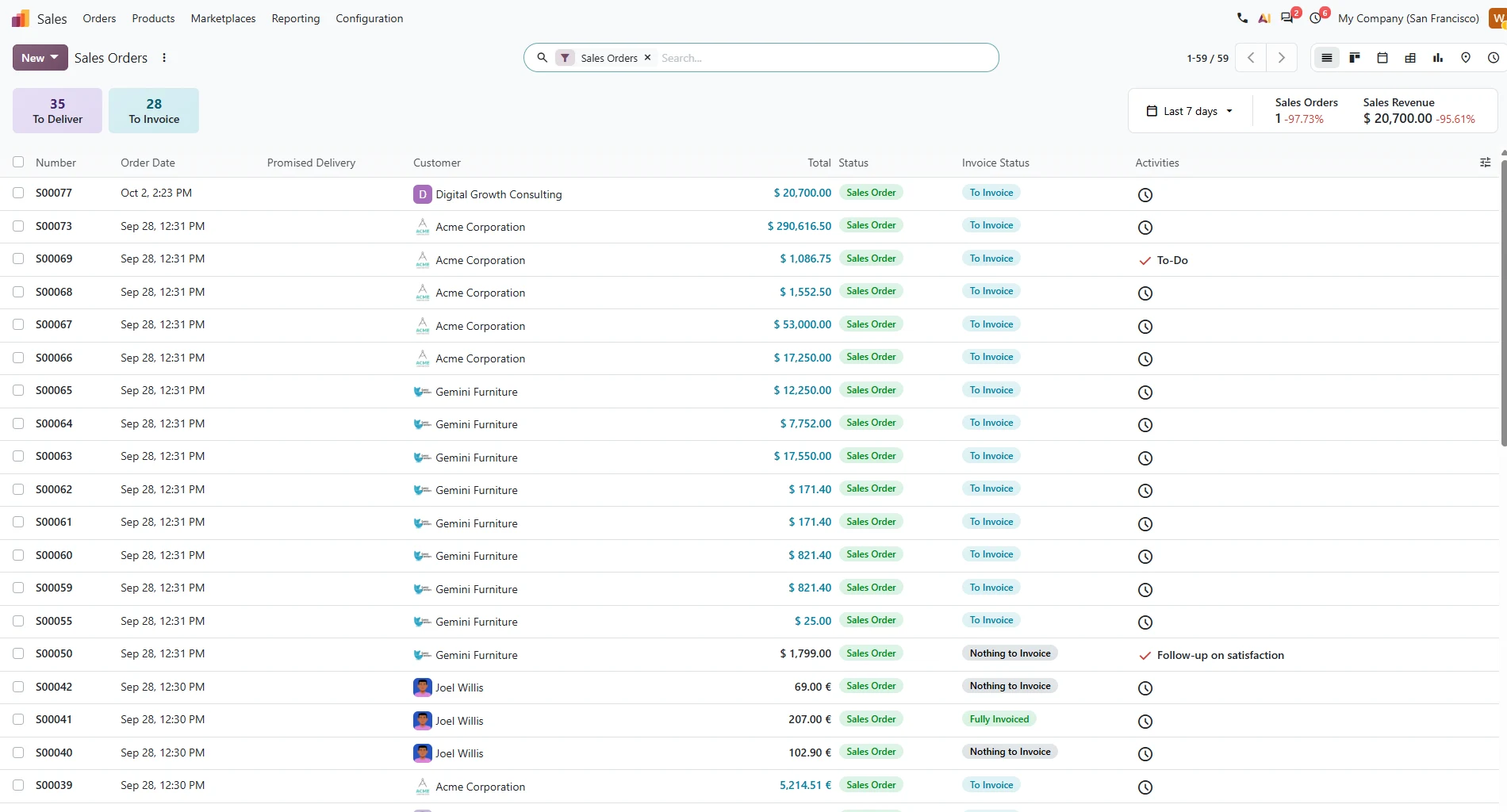Open order S00067 row number

pyautogui.click(x=54, y=324)
